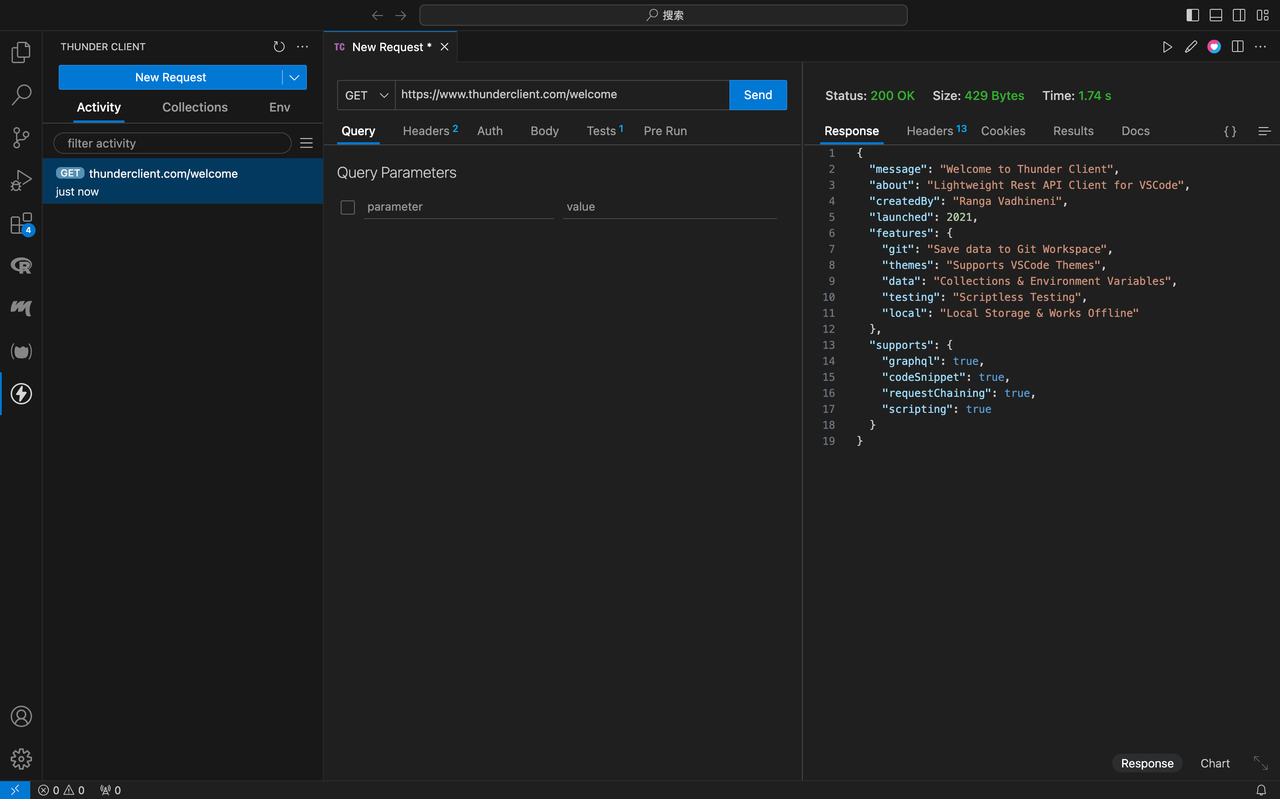Open the Run and Debug view

point(21,181)
